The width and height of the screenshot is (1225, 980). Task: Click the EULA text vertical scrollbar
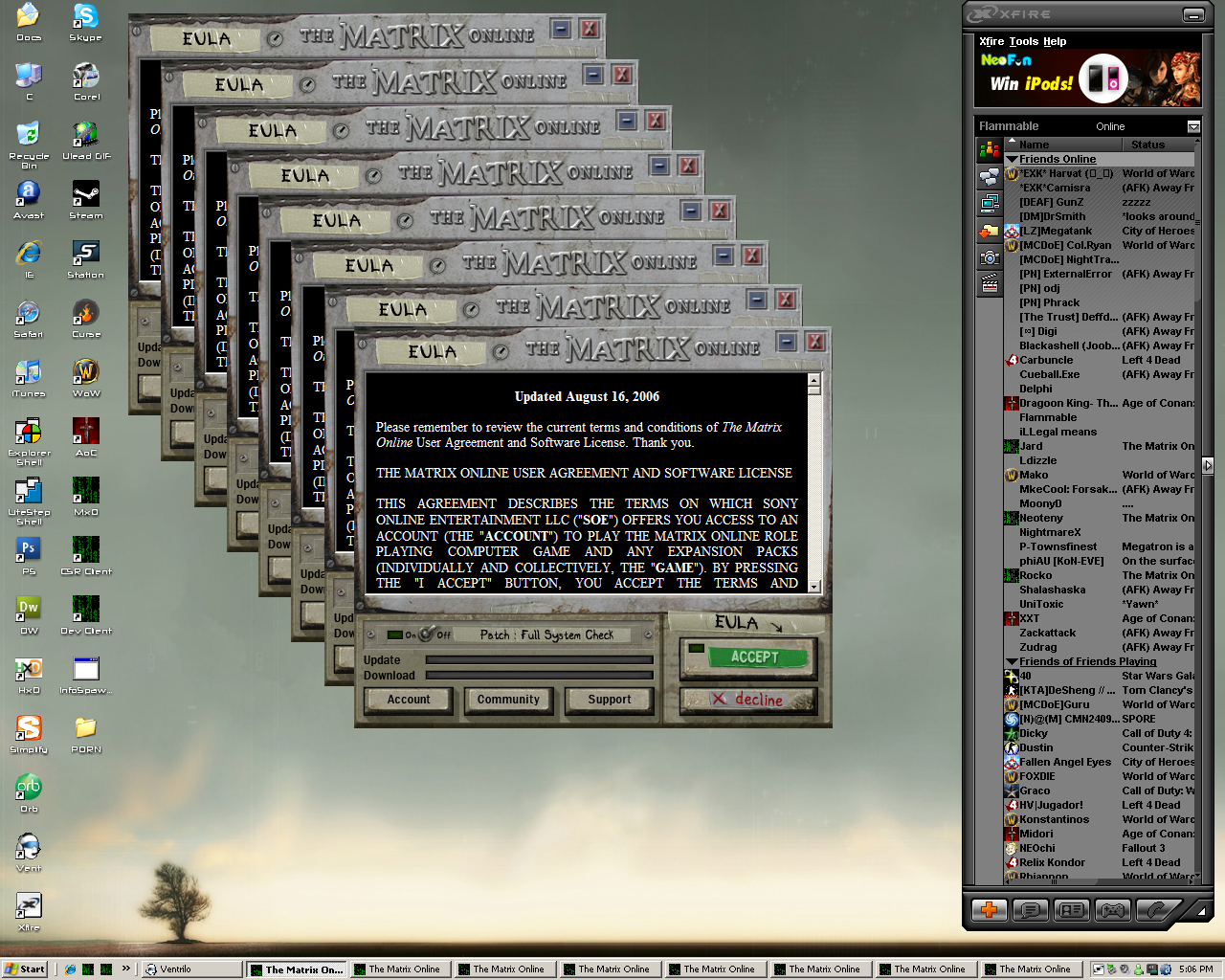click(x=813, y=483)
